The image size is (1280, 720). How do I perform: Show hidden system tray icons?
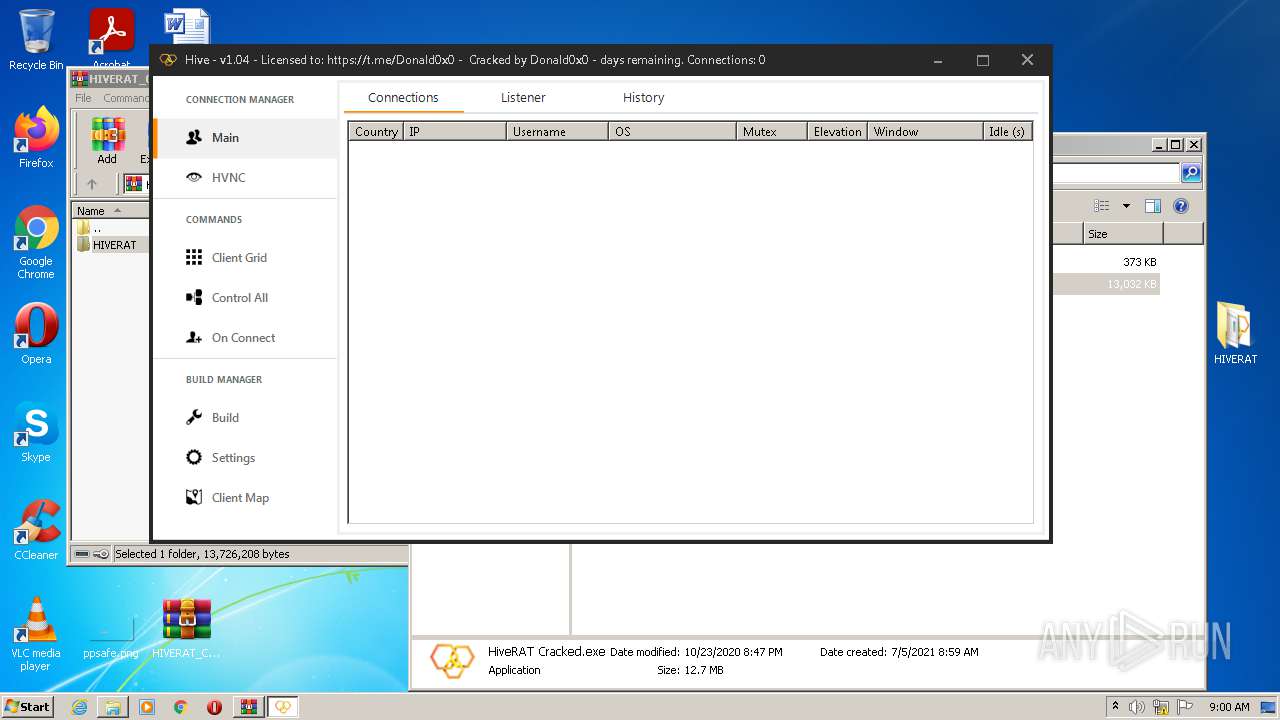(1115, 707)
